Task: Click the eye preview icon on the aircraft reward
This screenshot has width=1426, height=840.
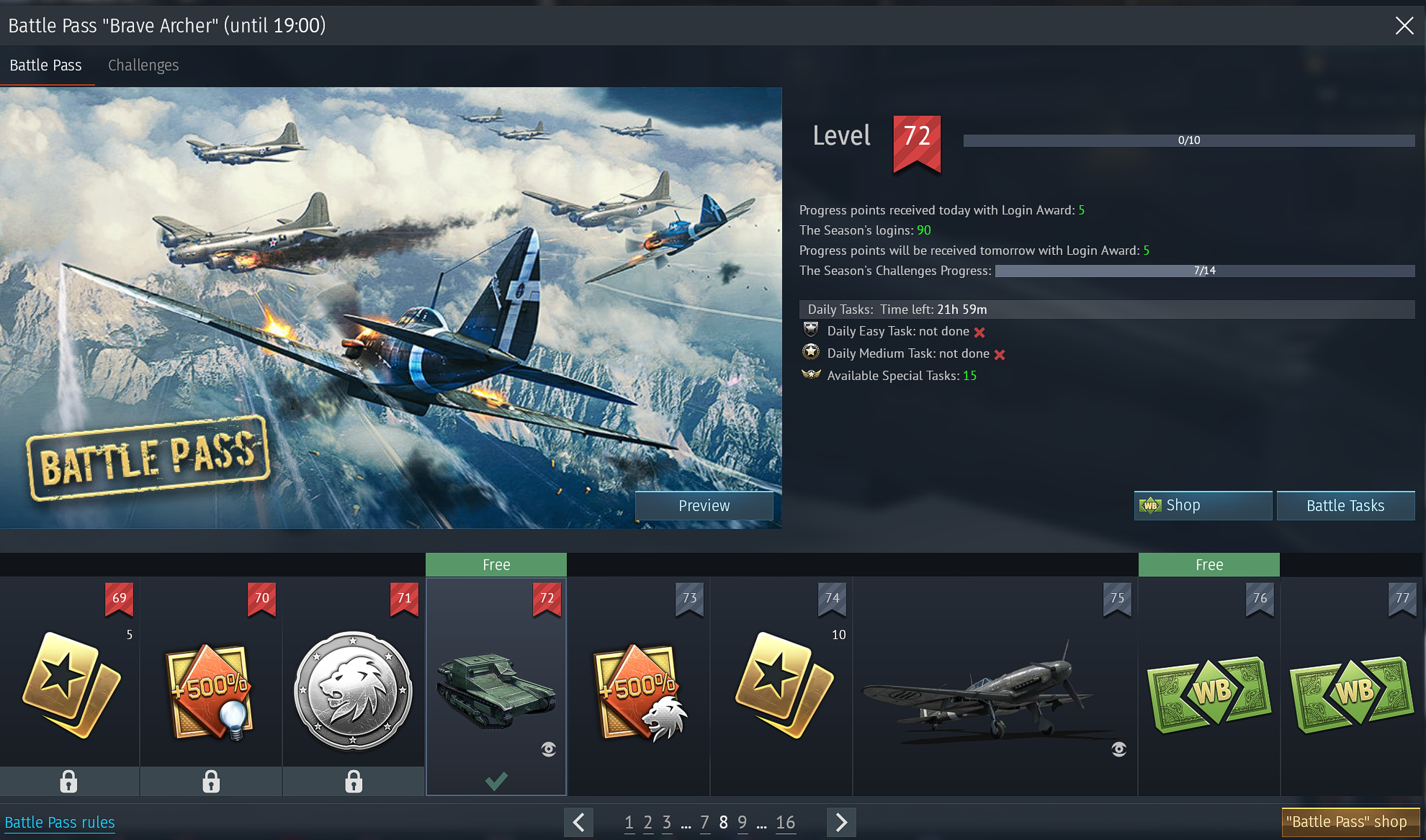Action: [x=1118, y=749]
